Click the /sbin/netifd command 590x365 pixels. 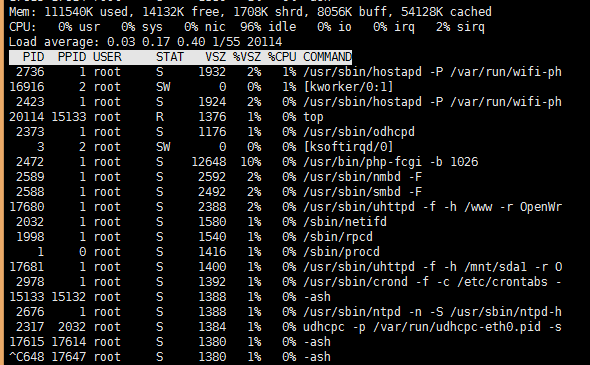(345, 222)
